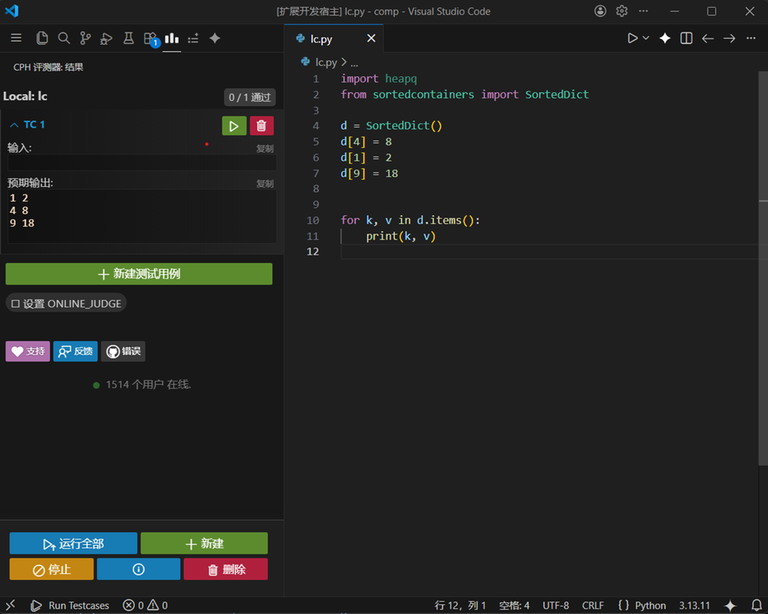
Task: Place cursor on line 12 in editor
Action: click(x=549, y=252)
